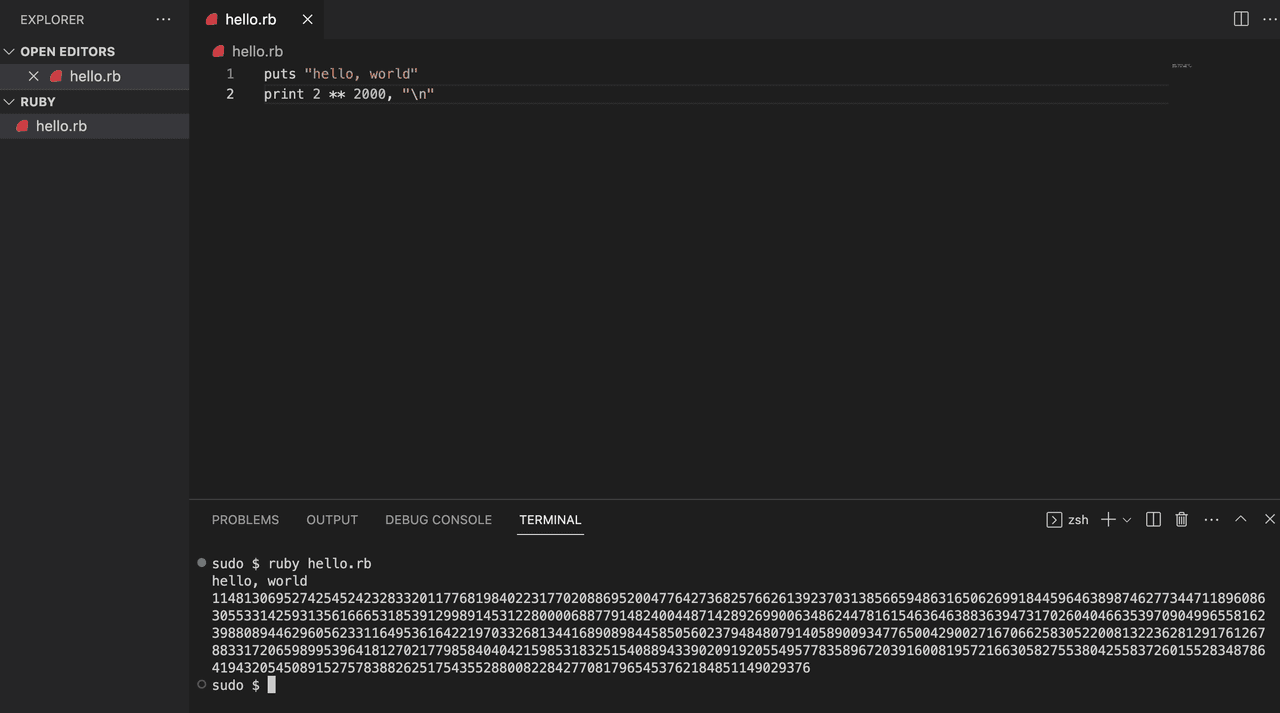Click the filled command decoration dot in terminal
The width and height of the screenshot is (1280, 713).
pyautogui.click(x=201, y=563)
